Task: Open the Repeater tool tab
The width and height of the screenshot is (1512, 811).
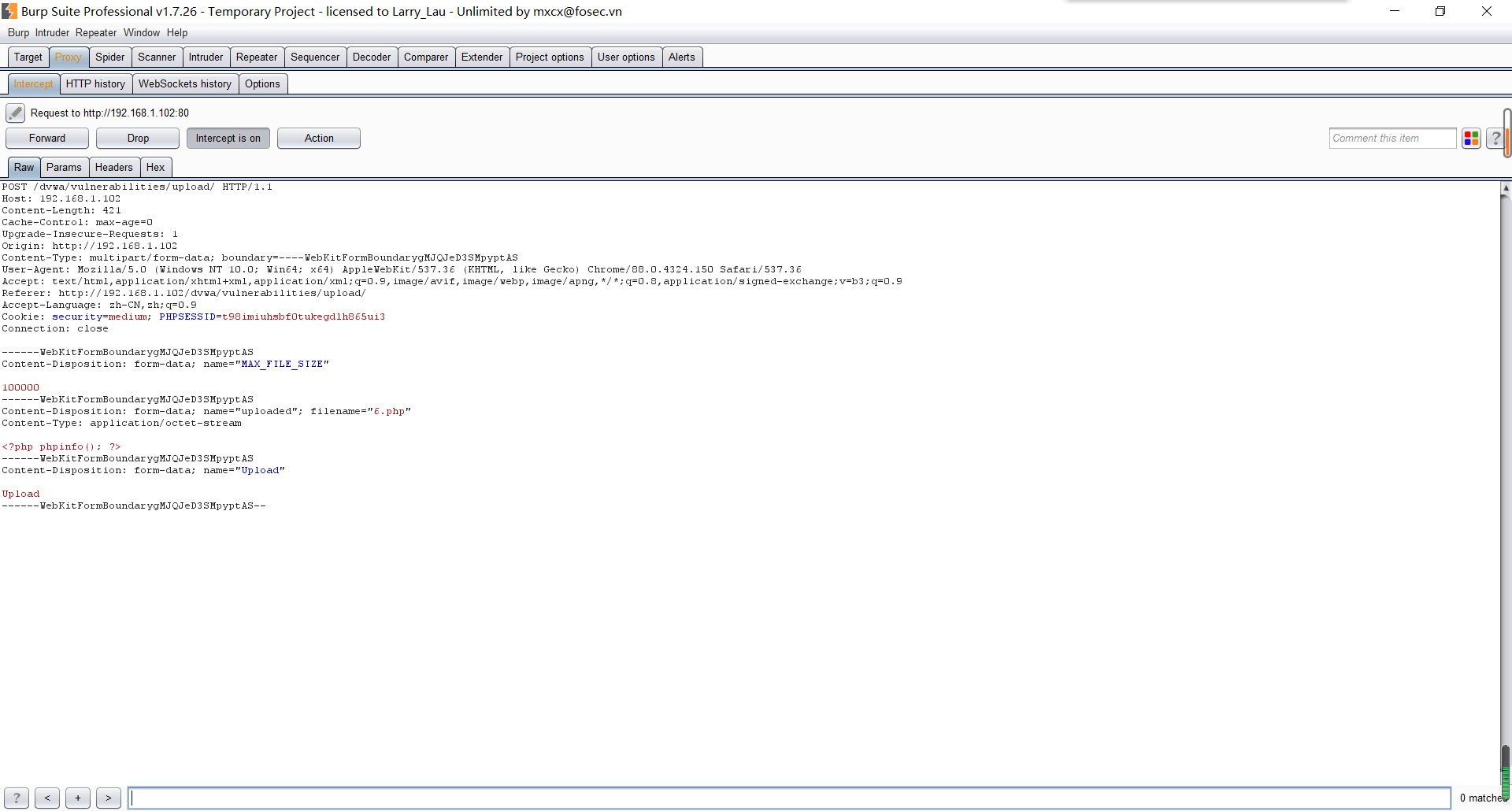Action: tap(256, 57)
